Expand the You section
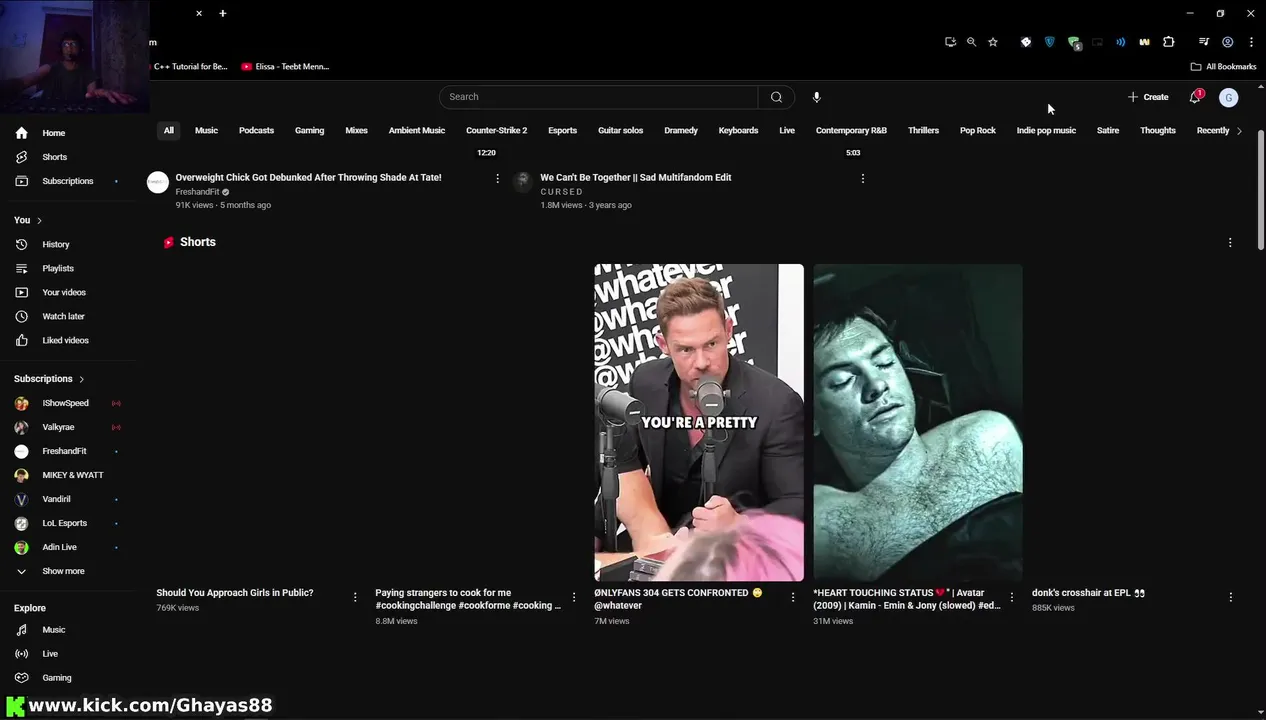 coord(28,220)
